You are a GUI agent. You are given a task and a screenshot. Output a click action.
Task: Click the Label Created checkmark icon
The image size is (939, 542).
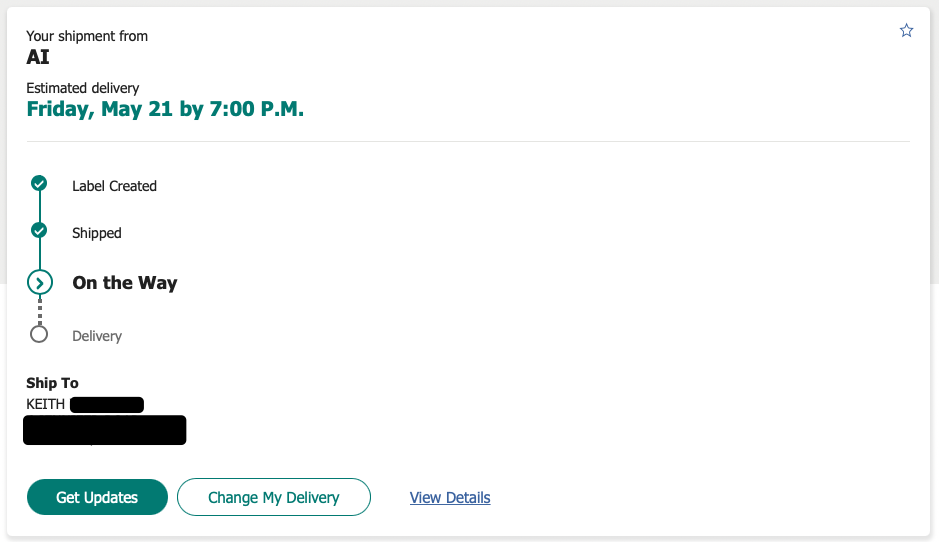pyautogui.click(x=39, y=183)
